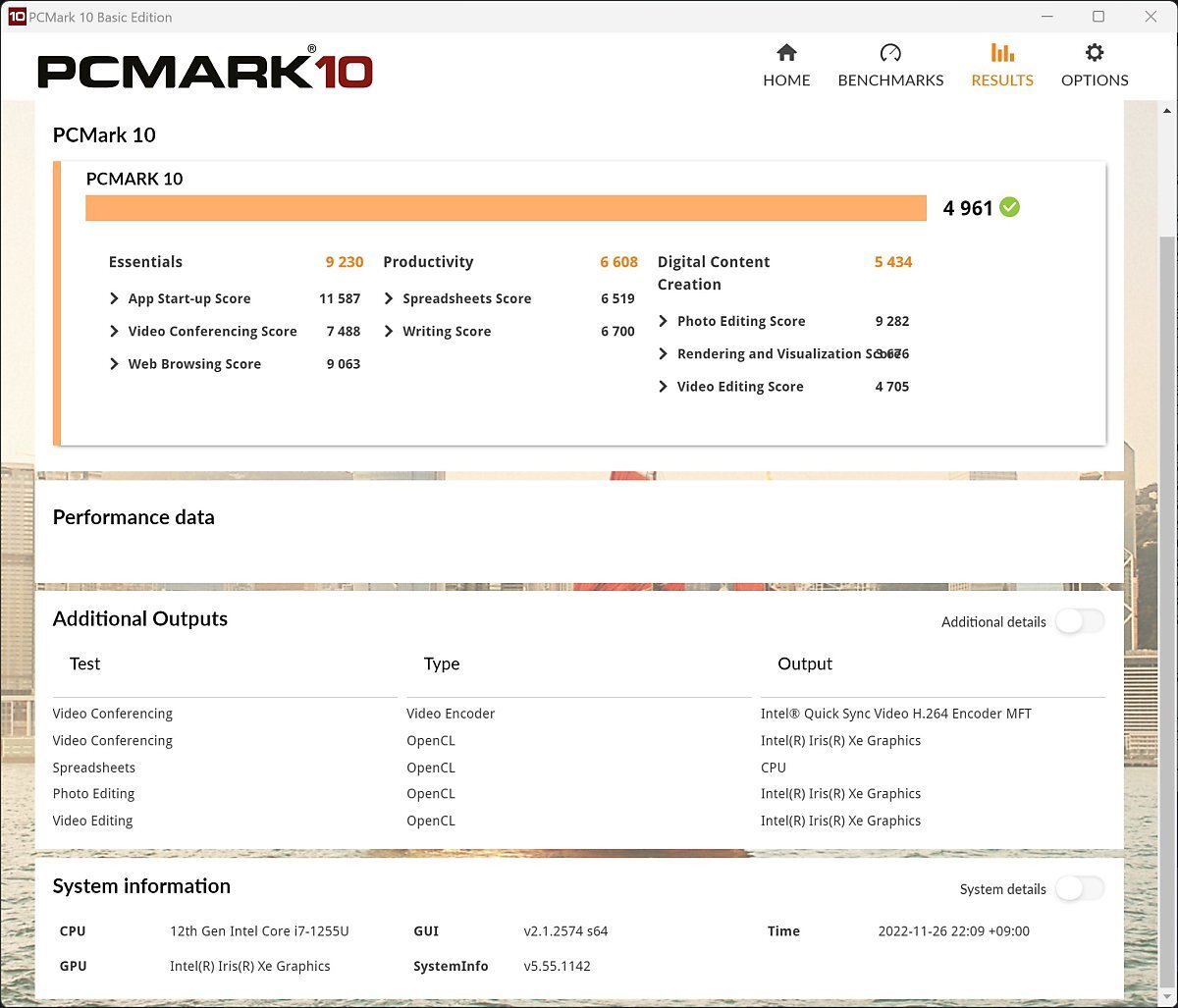Click the 12th Gen Intel Core i7-1255U value
The height and width of the screenshot is (1008, 1178).
[259, 930]
